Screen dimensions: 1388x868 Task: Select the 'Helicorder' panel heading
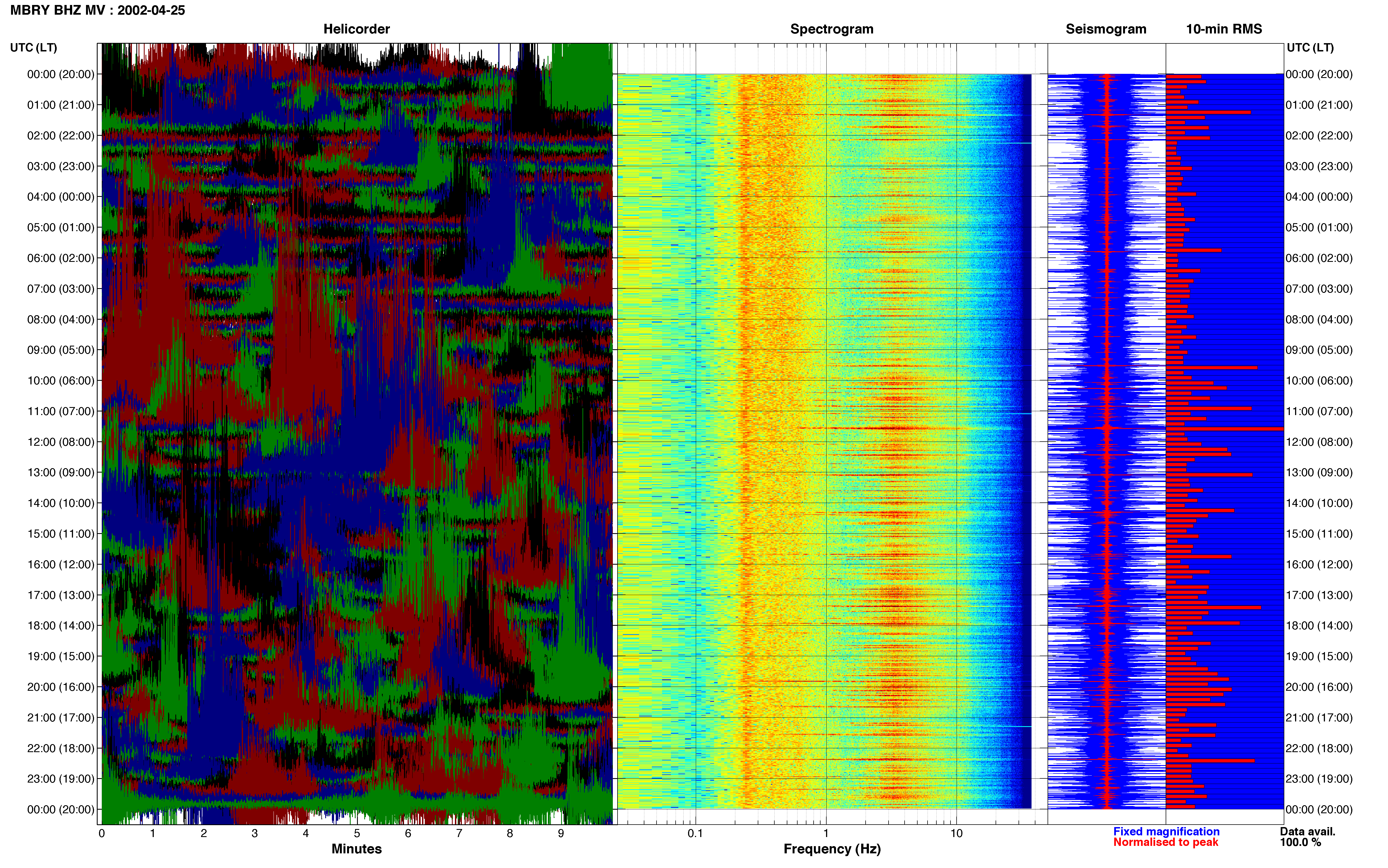pyautogui.click(x=356, y=29)
